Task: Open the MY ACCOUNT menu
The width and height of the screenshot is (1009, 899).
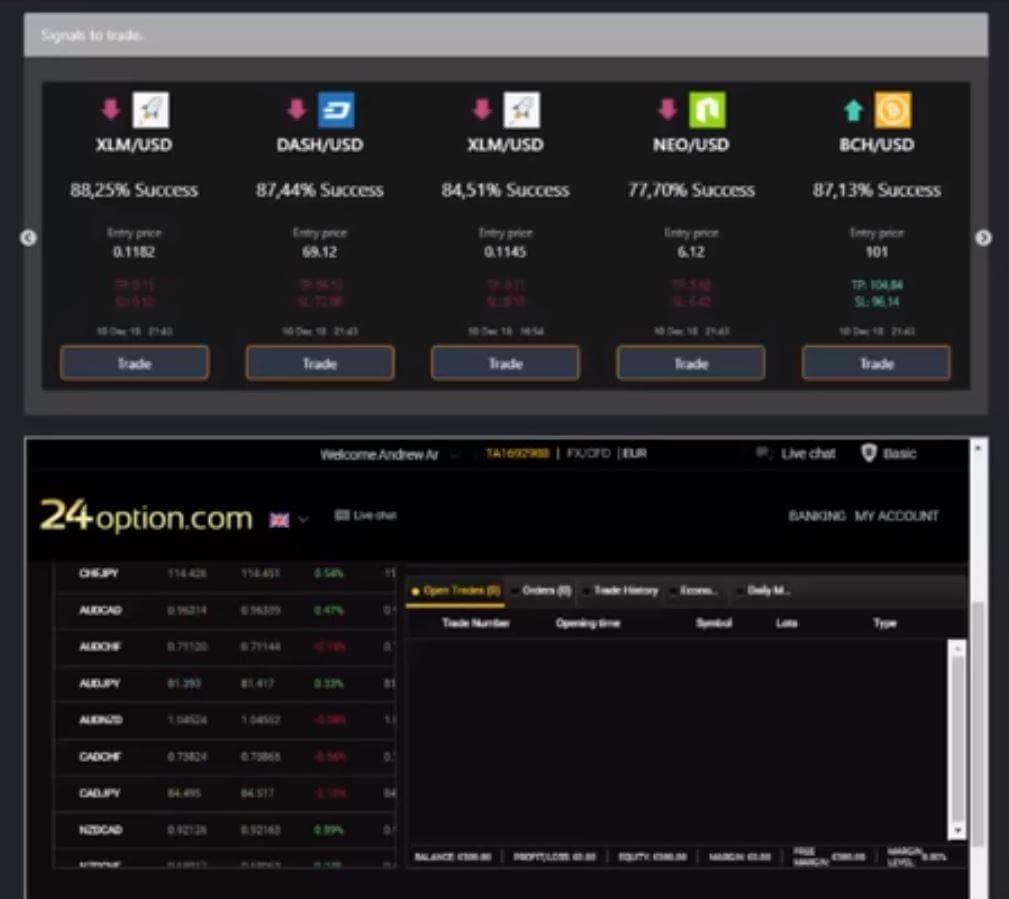Action: click(896, 516)
